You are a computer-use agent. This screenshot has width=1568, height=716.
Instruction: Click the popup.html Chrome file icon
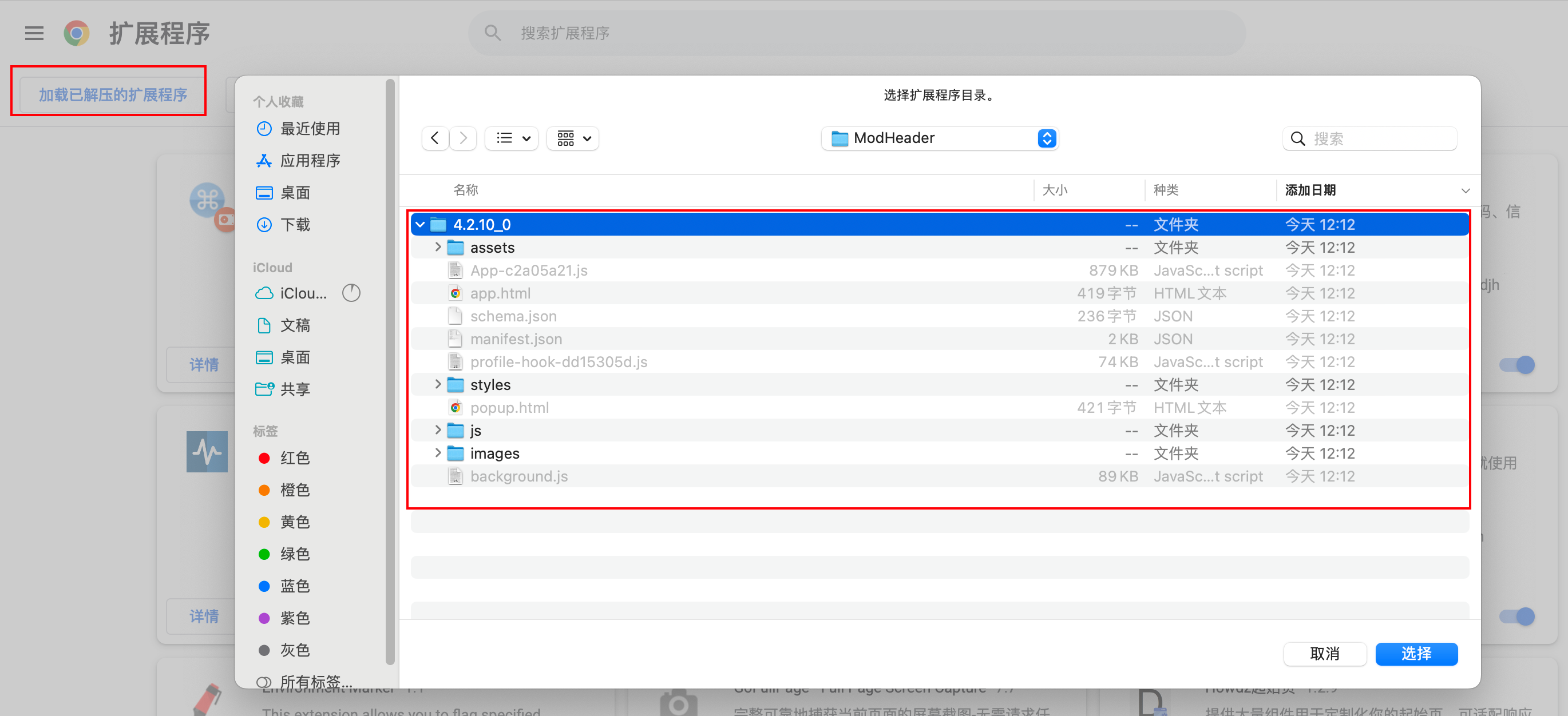coord(456,408)
